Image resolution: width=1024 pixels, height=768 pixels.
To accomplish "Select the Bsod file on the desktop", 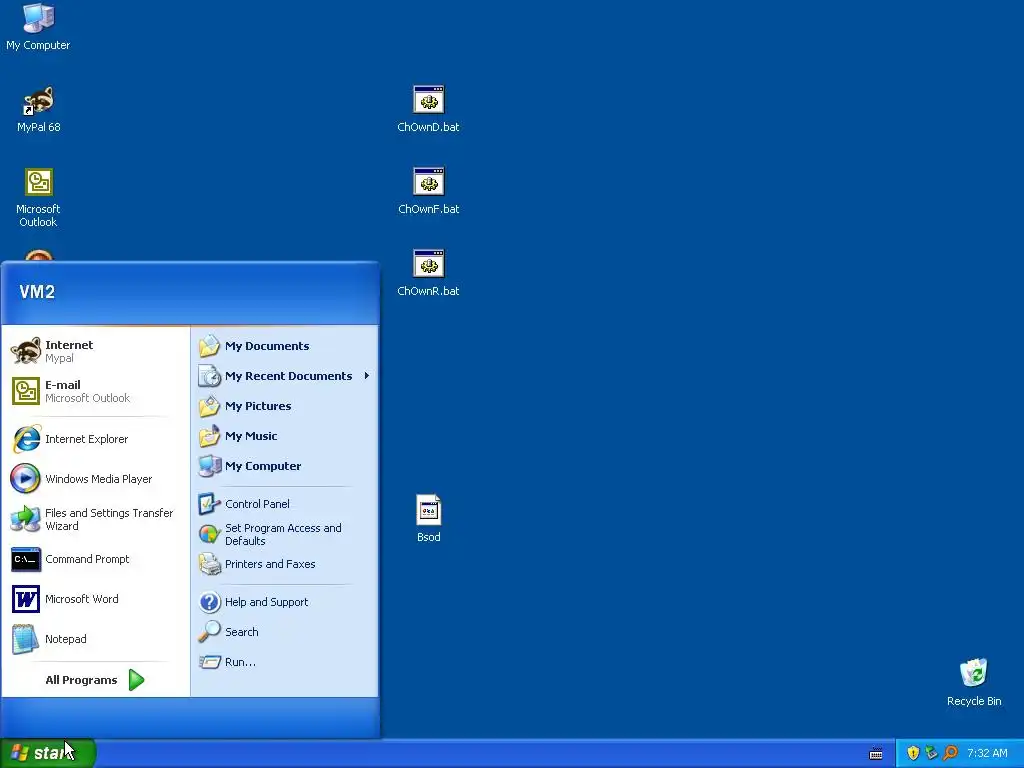I will coord(428,519).
